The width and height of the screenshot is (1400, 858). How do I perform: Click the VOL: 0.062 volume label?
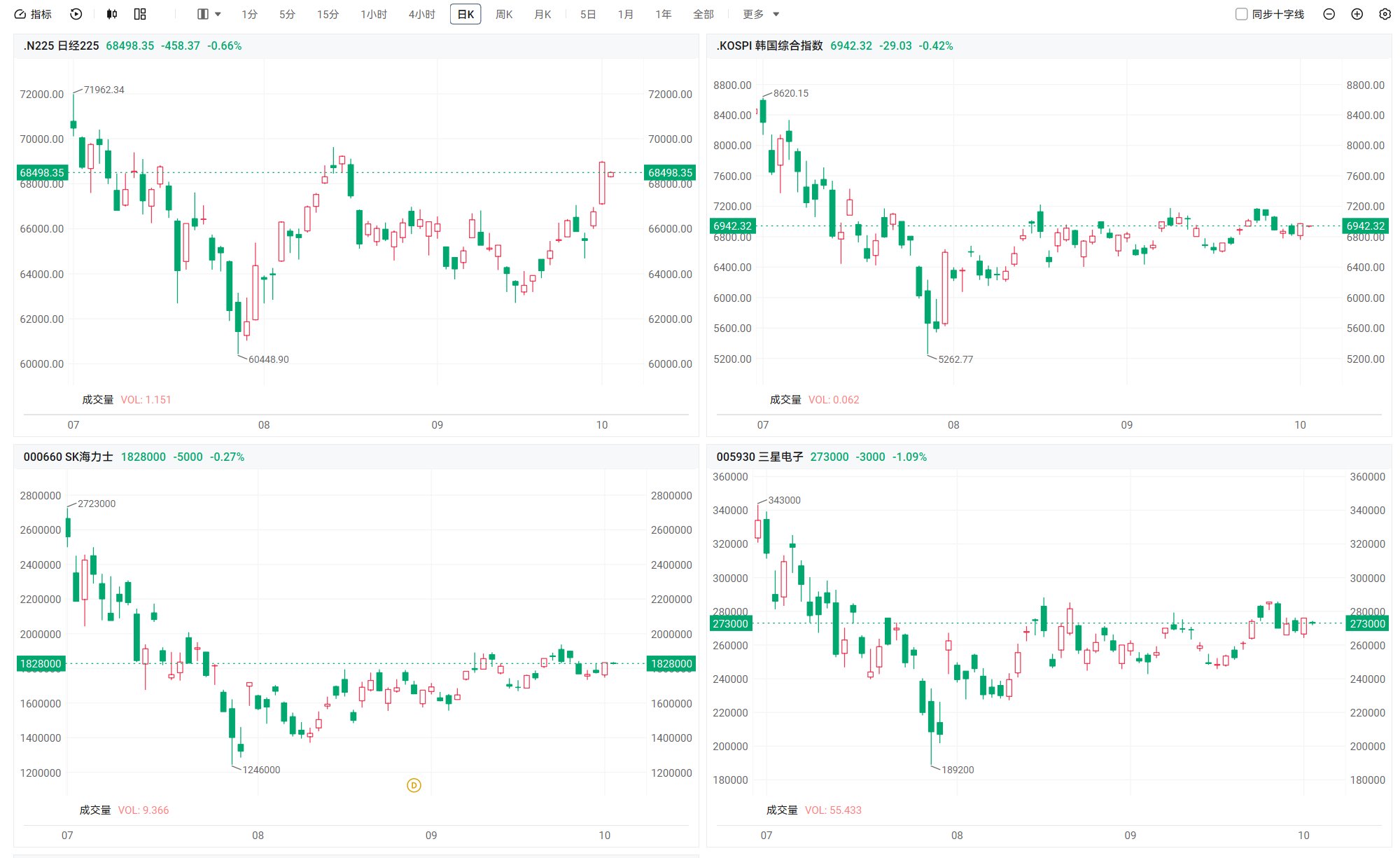[834, 399]
